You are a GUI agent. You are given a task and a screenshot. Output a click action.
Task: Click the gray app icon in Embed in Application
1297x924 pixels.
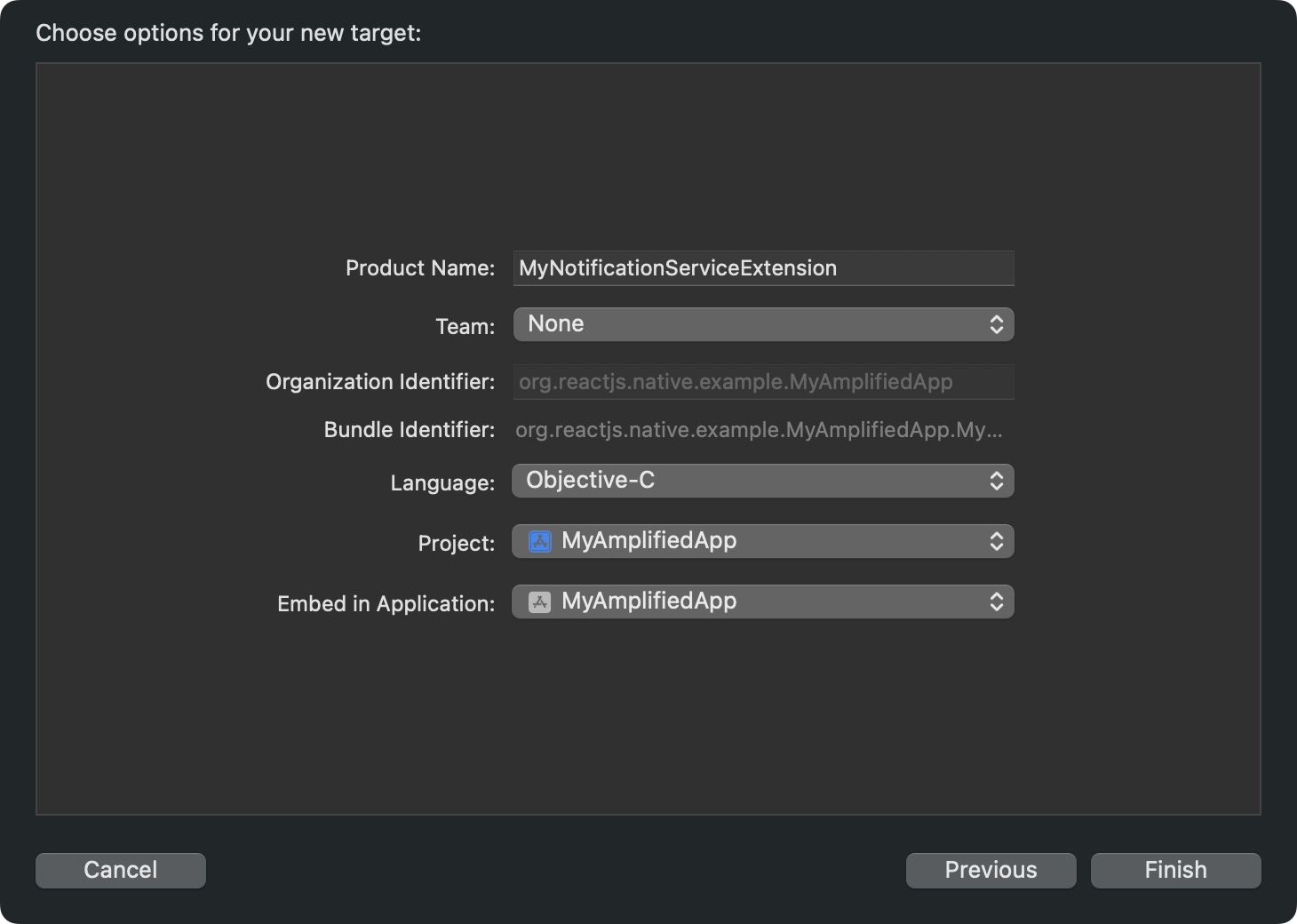coord(540,601)
